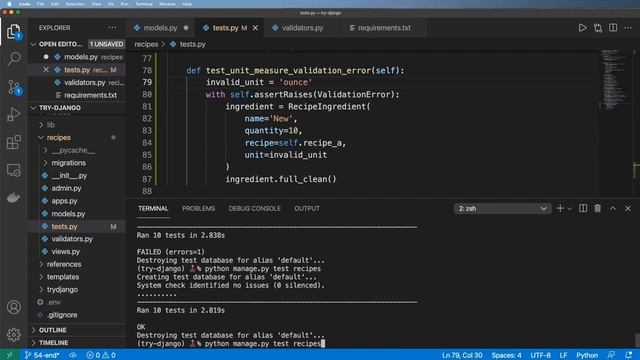Open Explorer views and more actions ellipsis

pyautogui.click(x=112, y=28)
